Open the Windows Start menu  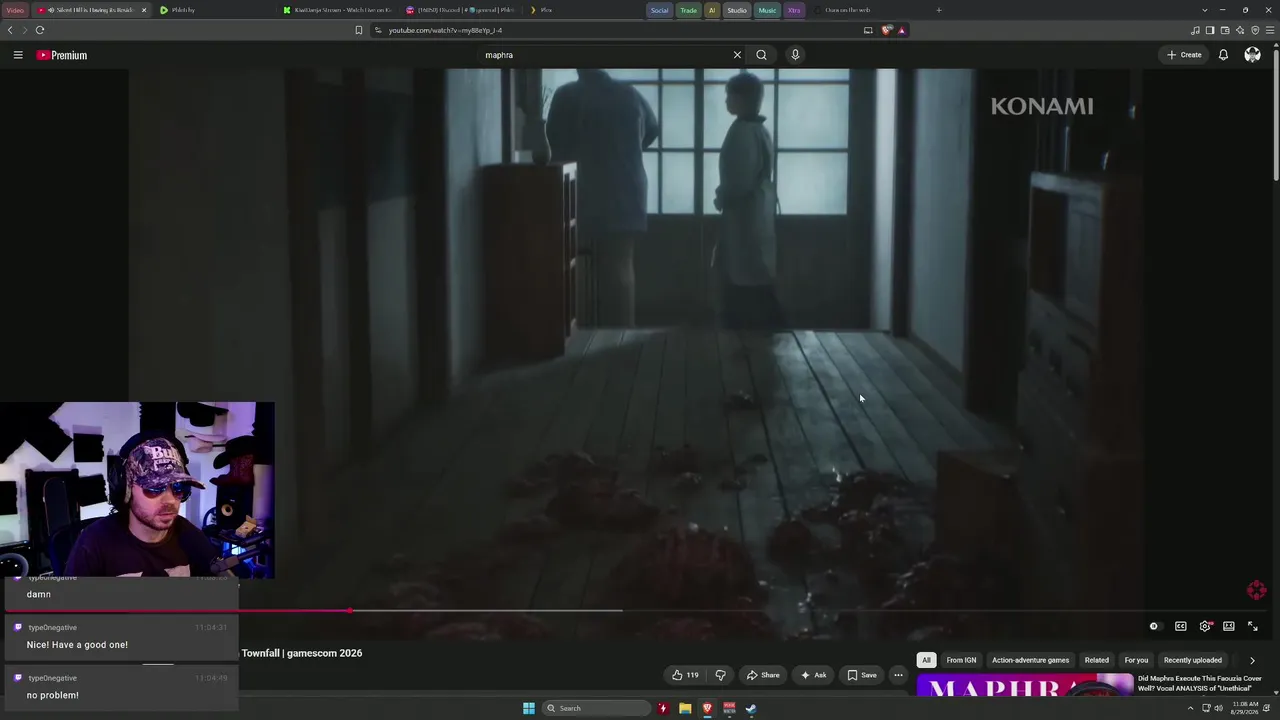coord(529,708)
